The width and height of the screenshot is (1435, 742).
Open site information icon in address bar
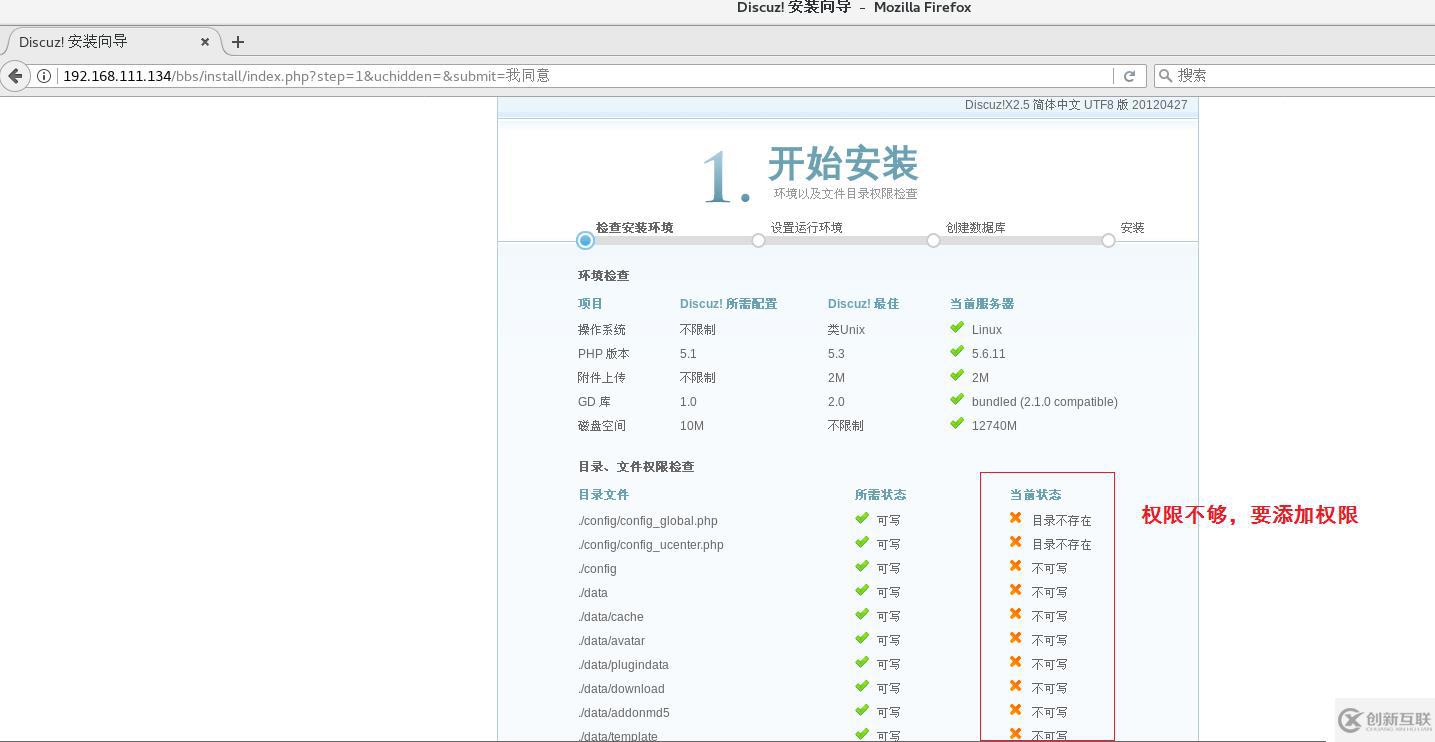(x=44, y=76)
